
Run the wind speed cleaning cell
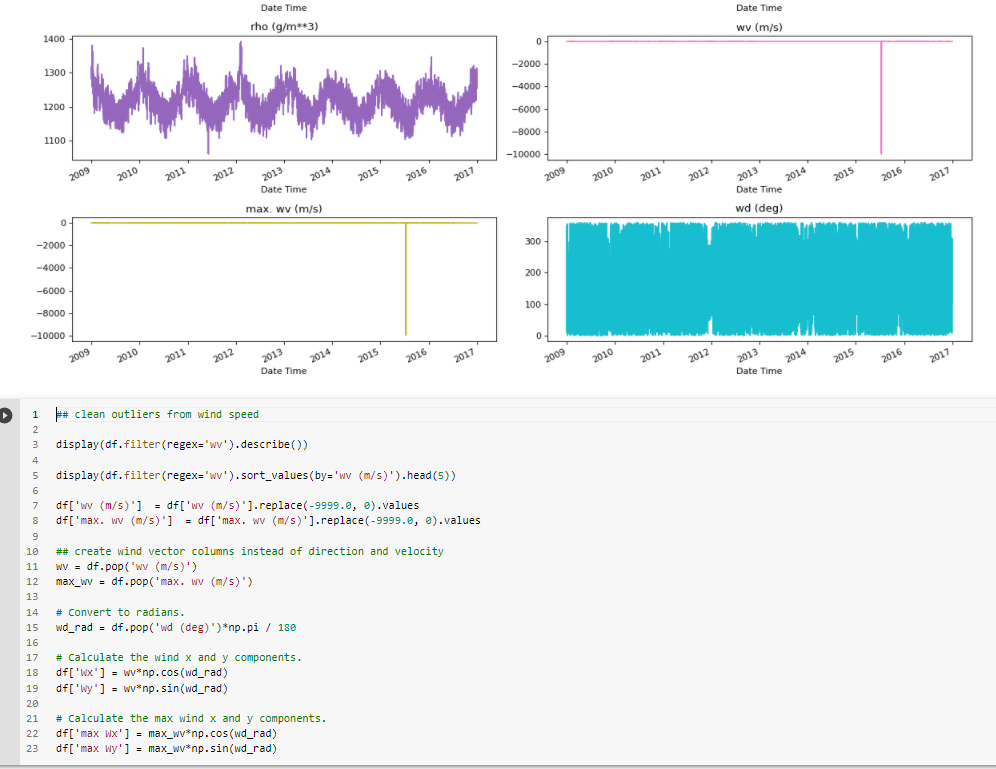(x=6, y=415)
